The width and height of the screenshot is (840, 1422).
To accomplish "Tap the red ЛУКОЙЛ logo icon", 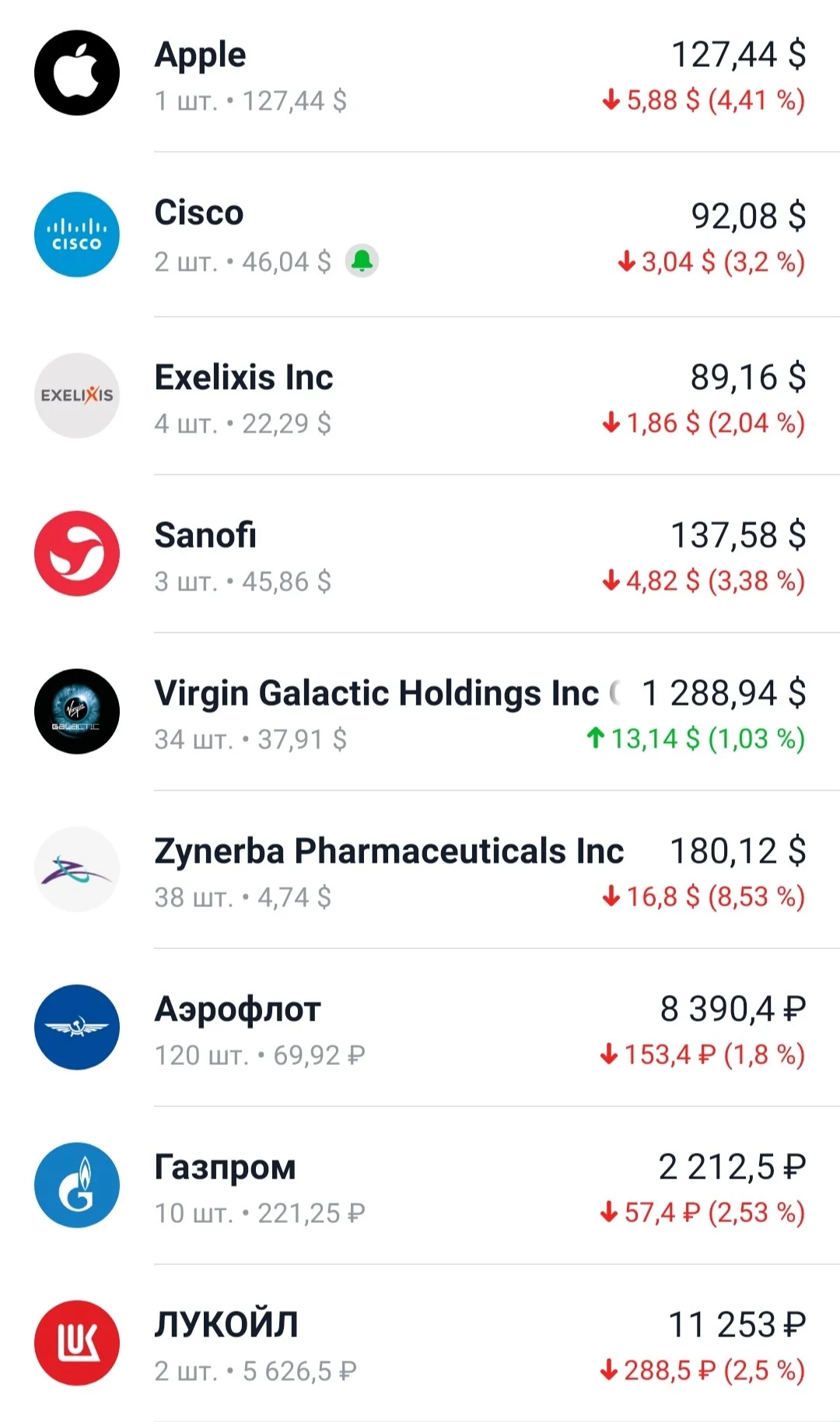I will tap(77, 1343).
